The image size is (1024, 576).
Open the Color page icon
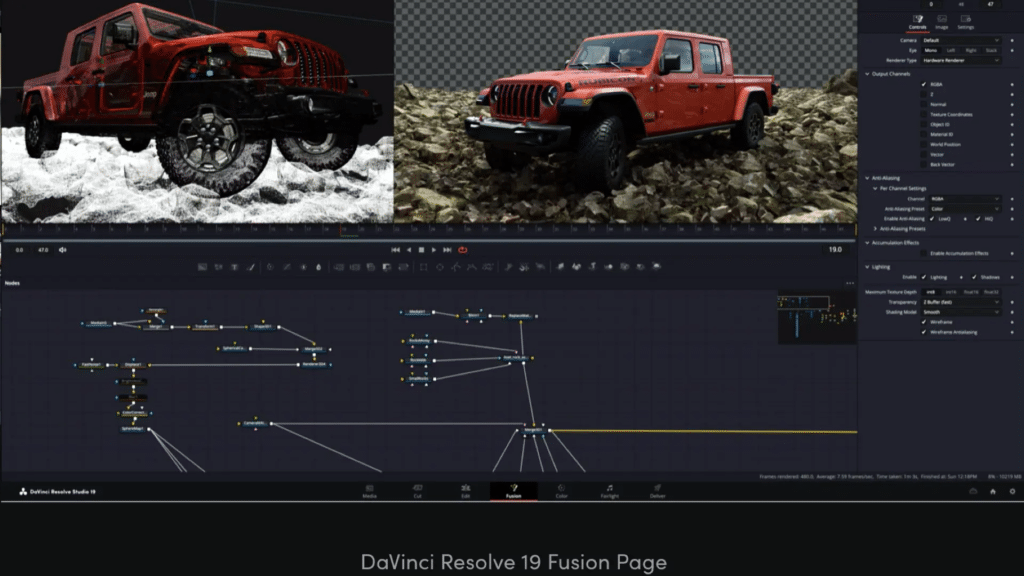(561, 489)
